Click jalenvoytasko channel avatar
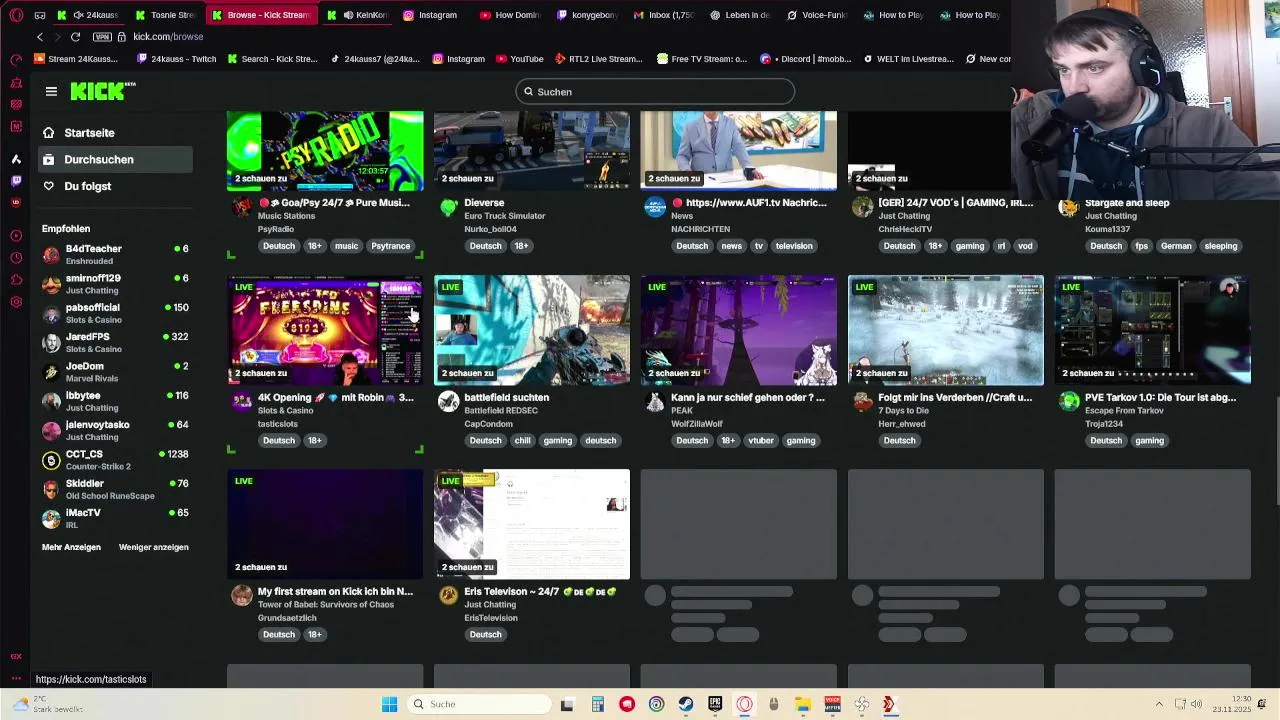Screen dimensions: 1280x720 point(51,430)
